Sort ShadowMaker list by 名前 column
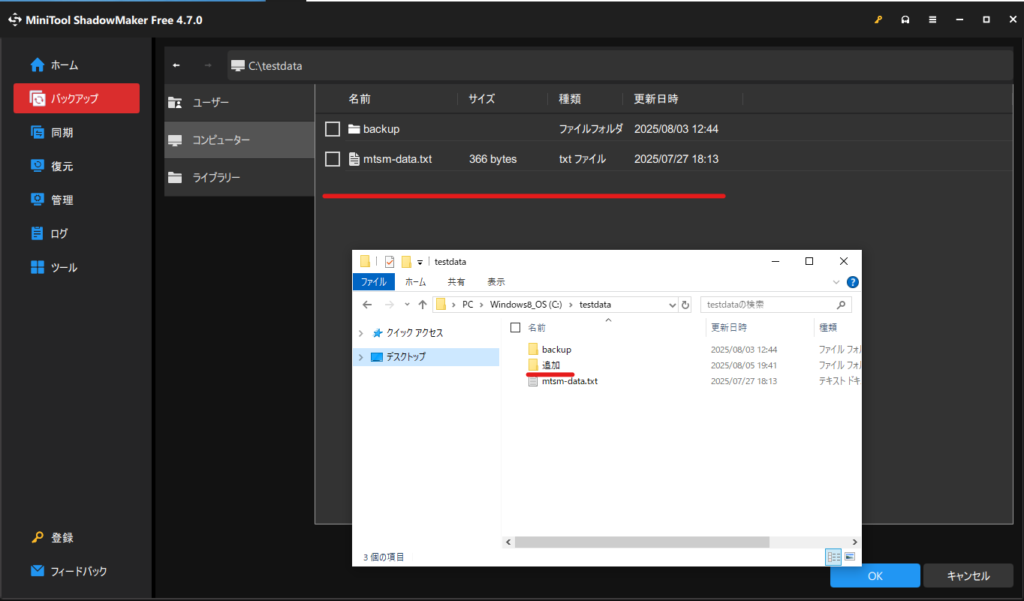Image resolution: width=1024 pixels, height=601 pixels. (359, 99)
